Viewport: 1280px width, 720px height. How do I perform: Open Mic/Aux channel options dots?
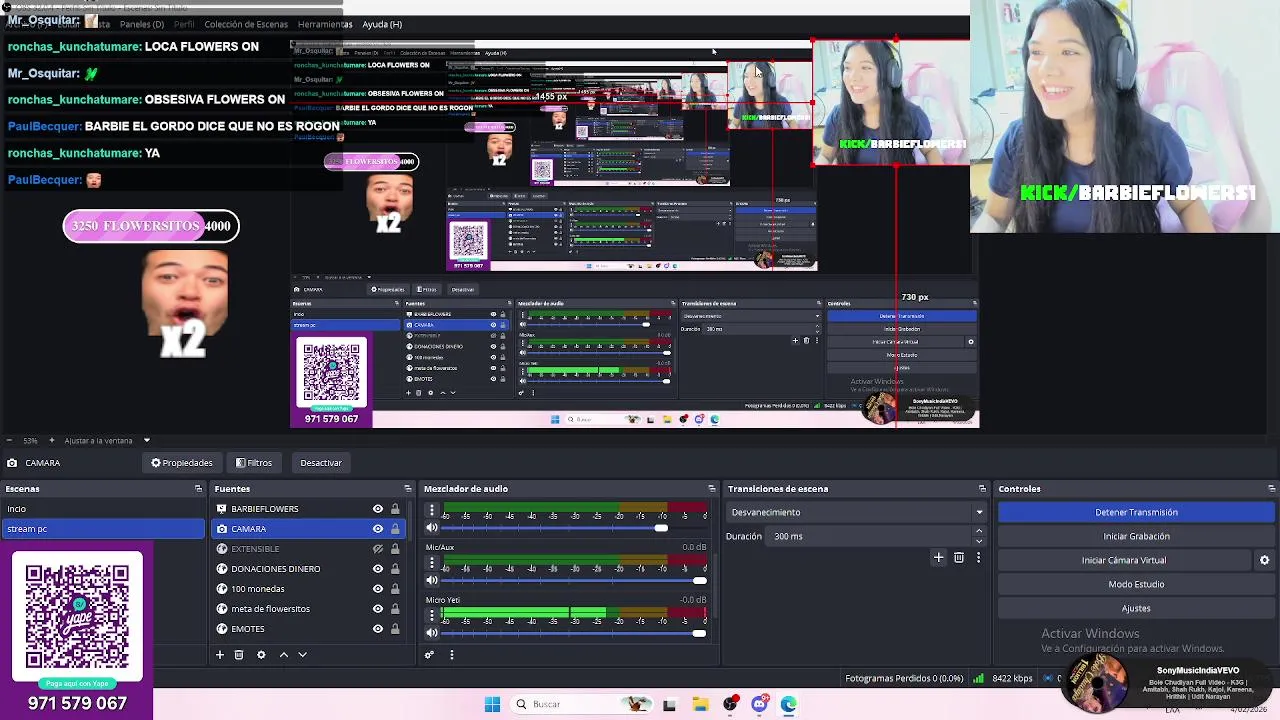click(x=432, y=563)
